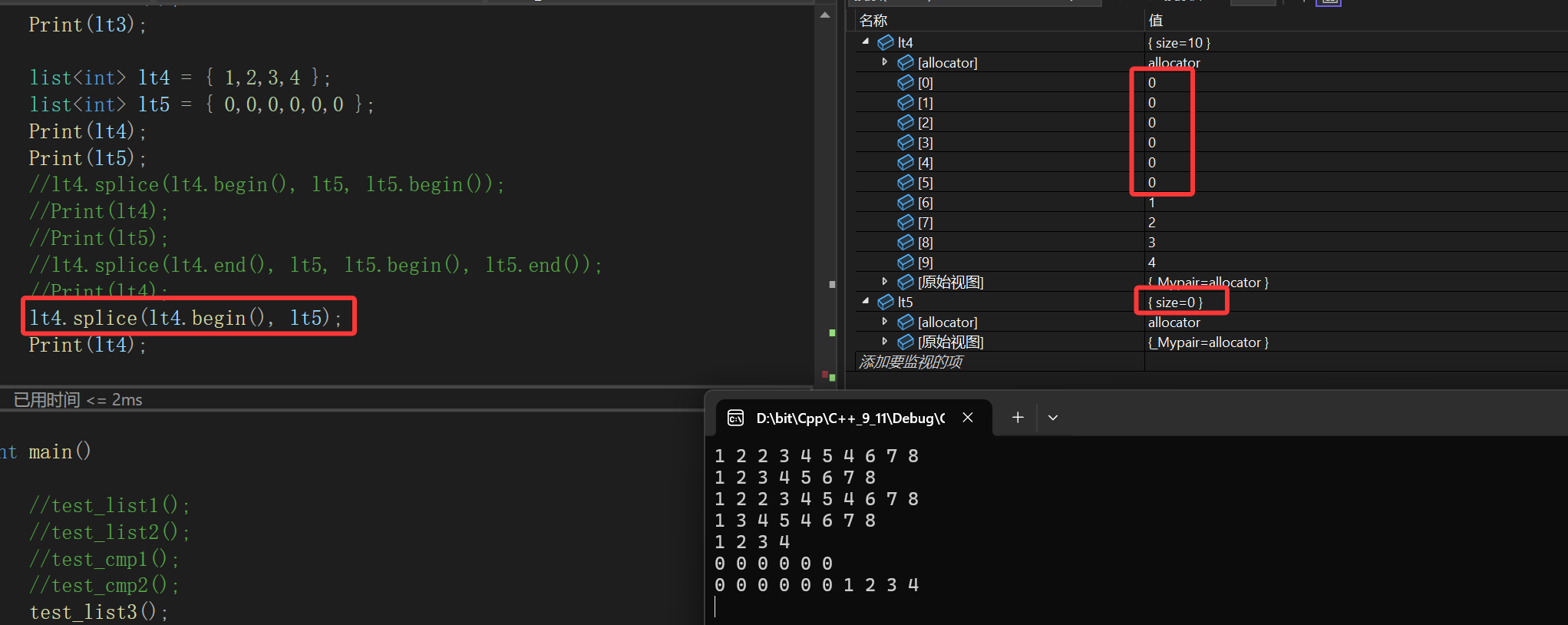
Task: Select the lt4 { size=10 } value cell
Action: tap(1179, 43)
